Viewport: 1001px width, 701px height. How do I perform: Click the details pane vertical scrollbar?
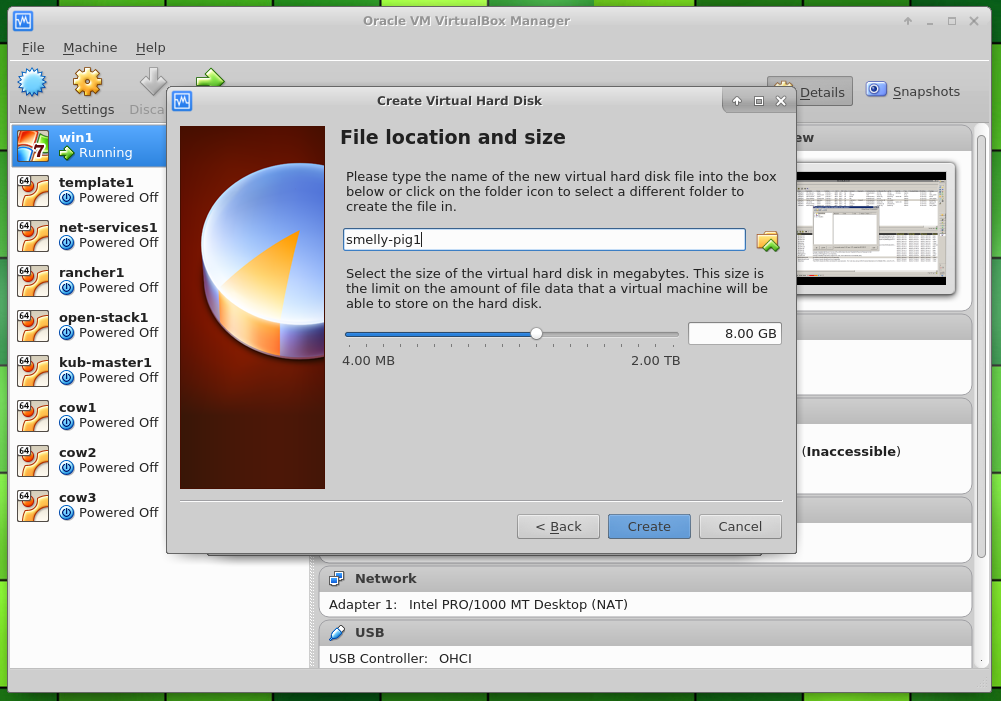981,345
